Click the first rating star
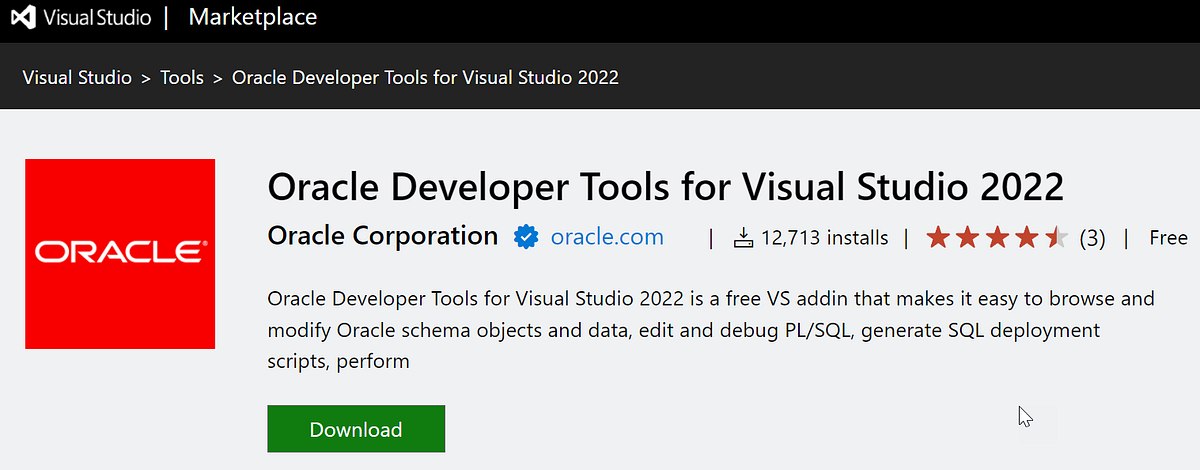1200x470 pixels. click(x=938, y=237)
